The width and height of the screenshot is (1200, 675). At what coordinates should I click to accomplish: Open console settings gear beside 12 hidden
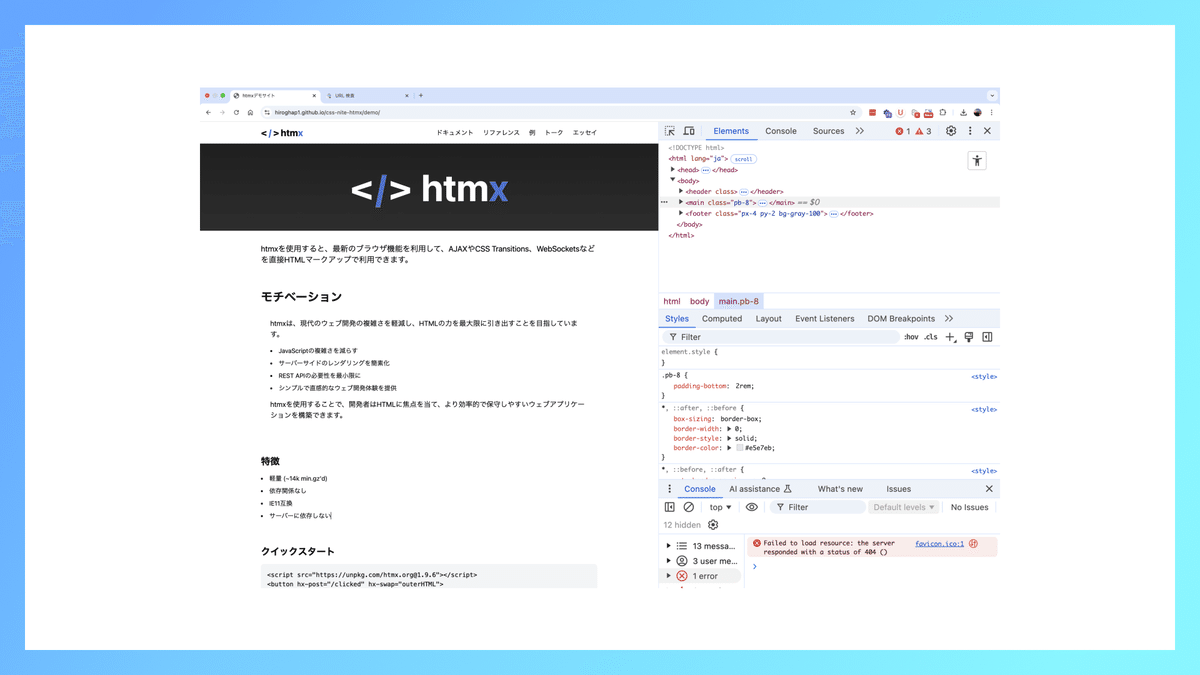pos(713,525)
